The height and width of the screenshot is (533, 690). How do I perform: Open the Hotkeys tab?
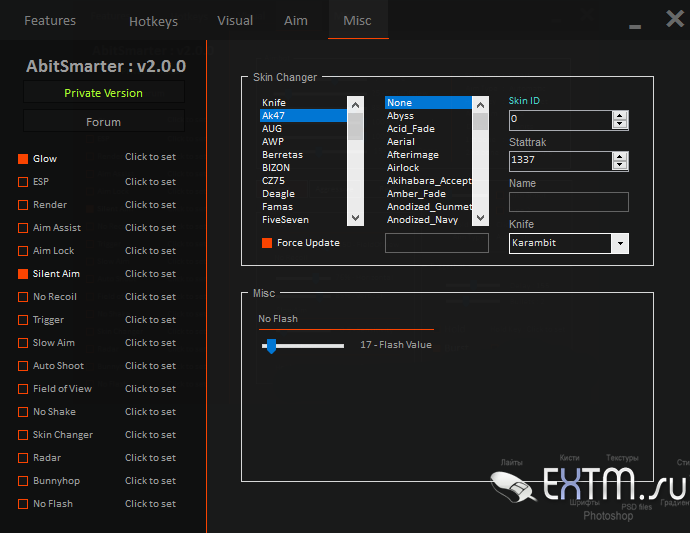[x=153, y=21]
